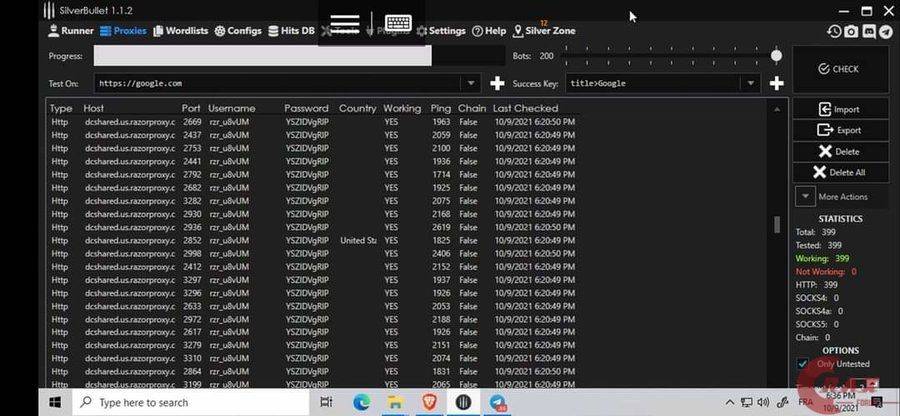Click the Bots slider handle
Screen dimensions: 900x416
(x=777, y=56)
